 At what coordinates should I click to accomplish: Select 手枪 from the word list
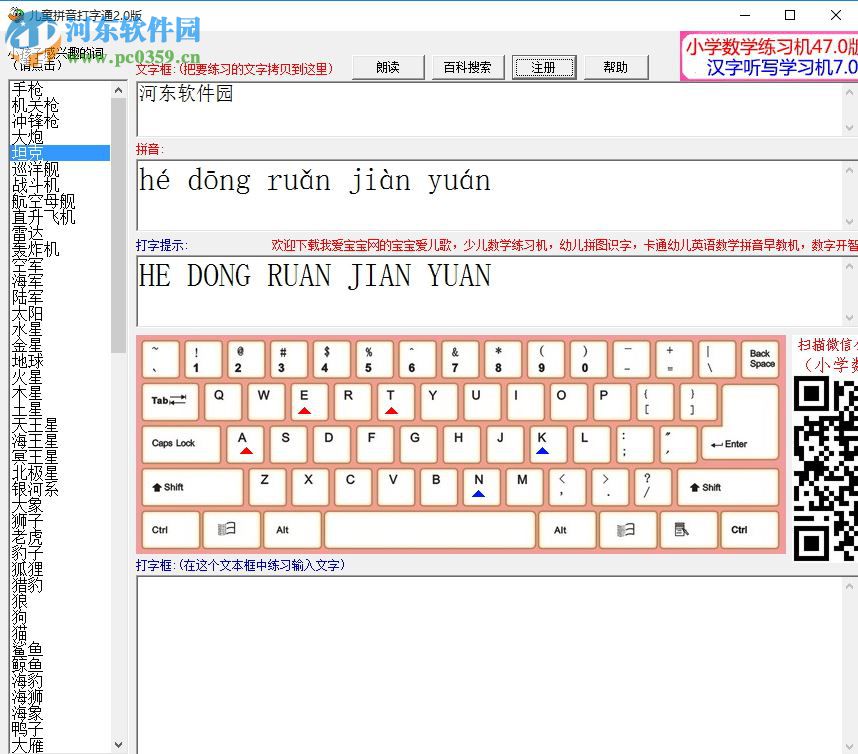[x=27, y=89]
